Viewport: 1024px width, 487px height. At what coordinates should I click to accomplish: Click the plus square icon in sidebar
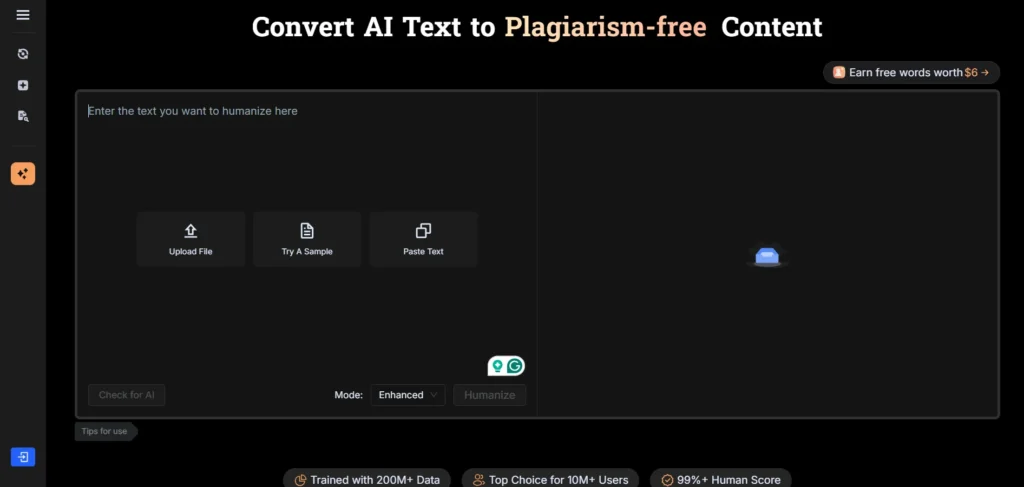click(23, 86)
